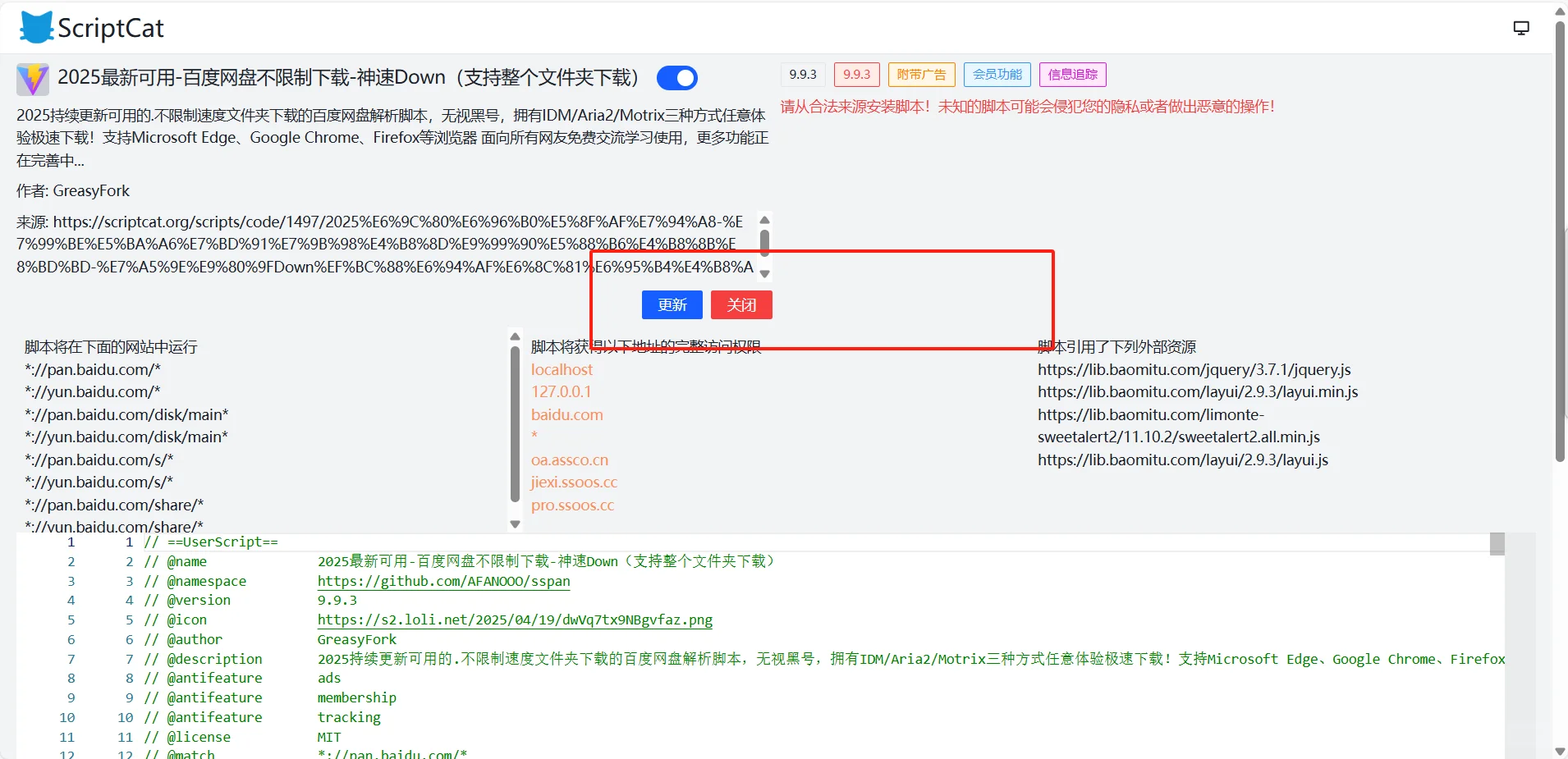Click the ScriptCat cat logo icon
This screenshot has width=1568, height=759.
click(36, 28)
